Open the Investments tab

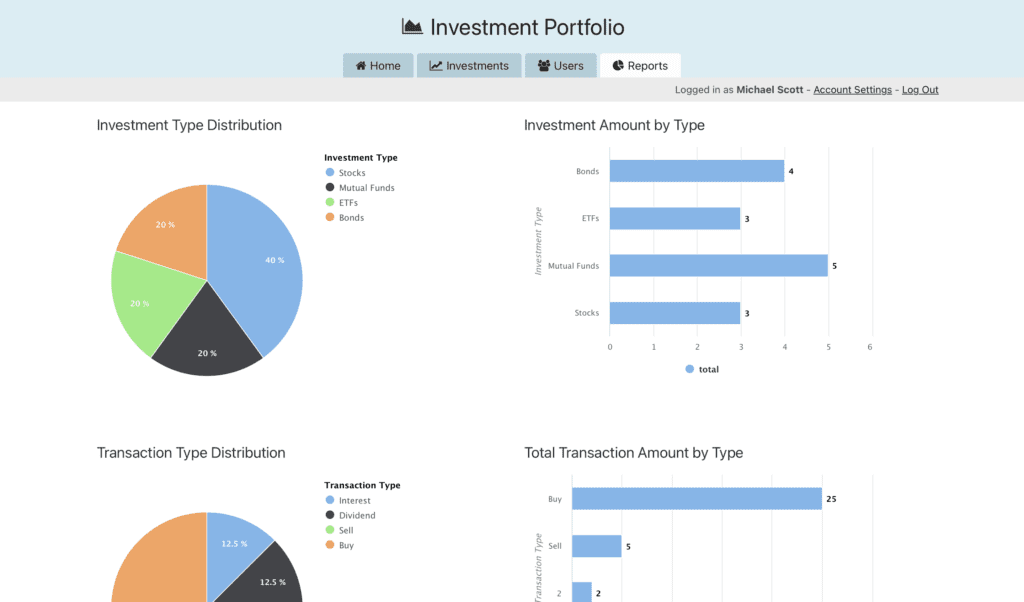pyautogui.click(x=469, y=66)
